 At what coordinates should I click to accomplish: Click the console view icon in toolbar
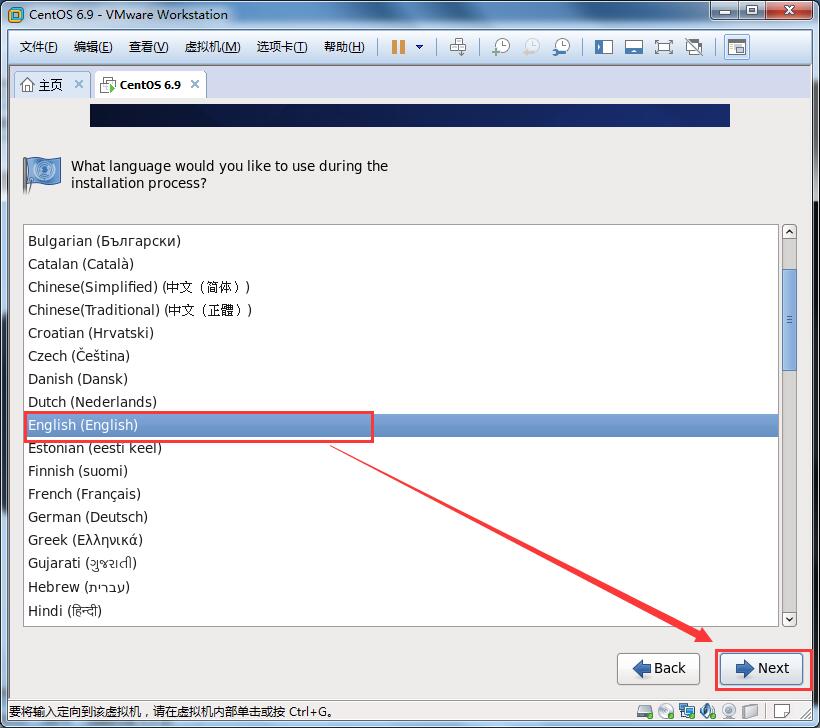point(737,47)
